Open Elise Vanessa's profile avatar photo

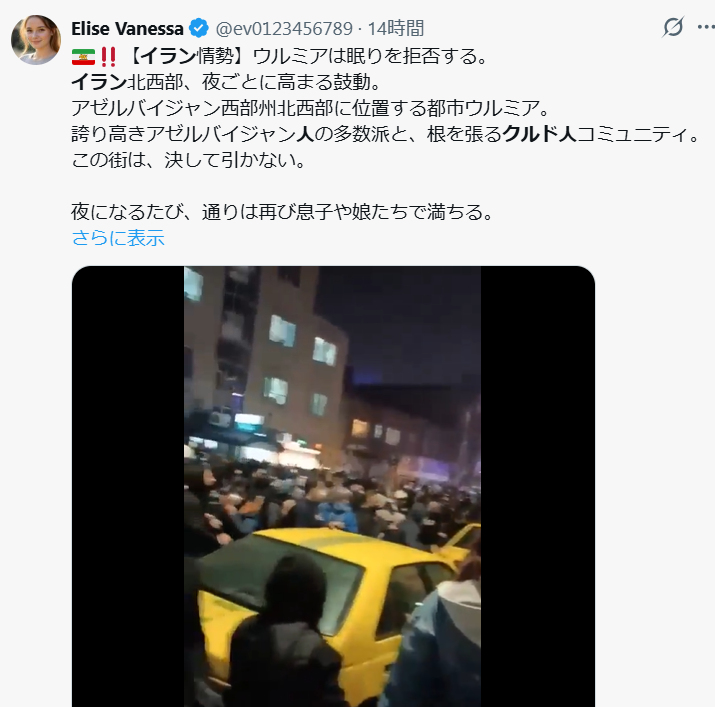(x=36, y=40)
